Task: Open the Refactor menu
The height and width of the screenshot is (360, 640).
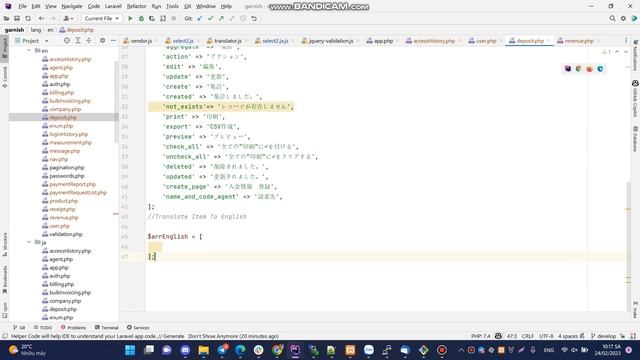Action: point(136,6)
